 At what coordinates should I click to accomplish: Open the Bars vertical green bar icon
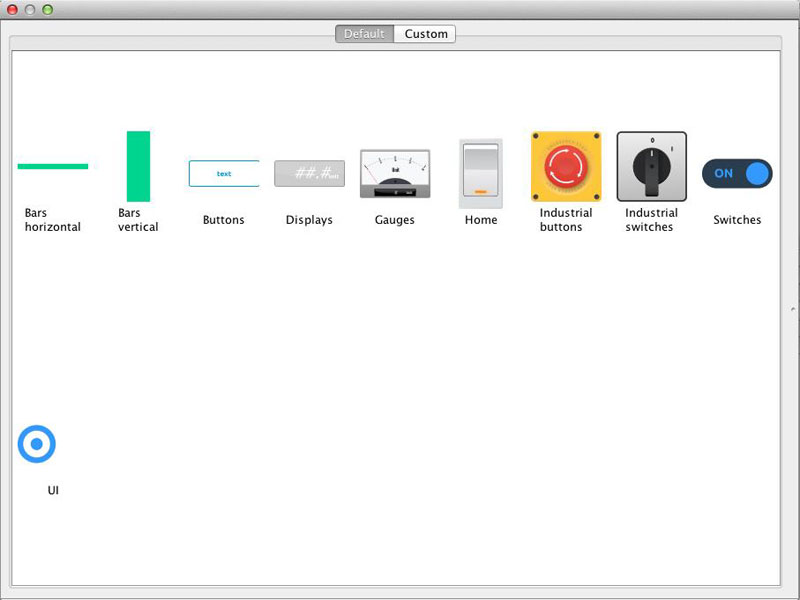click(x=138, y=166)
